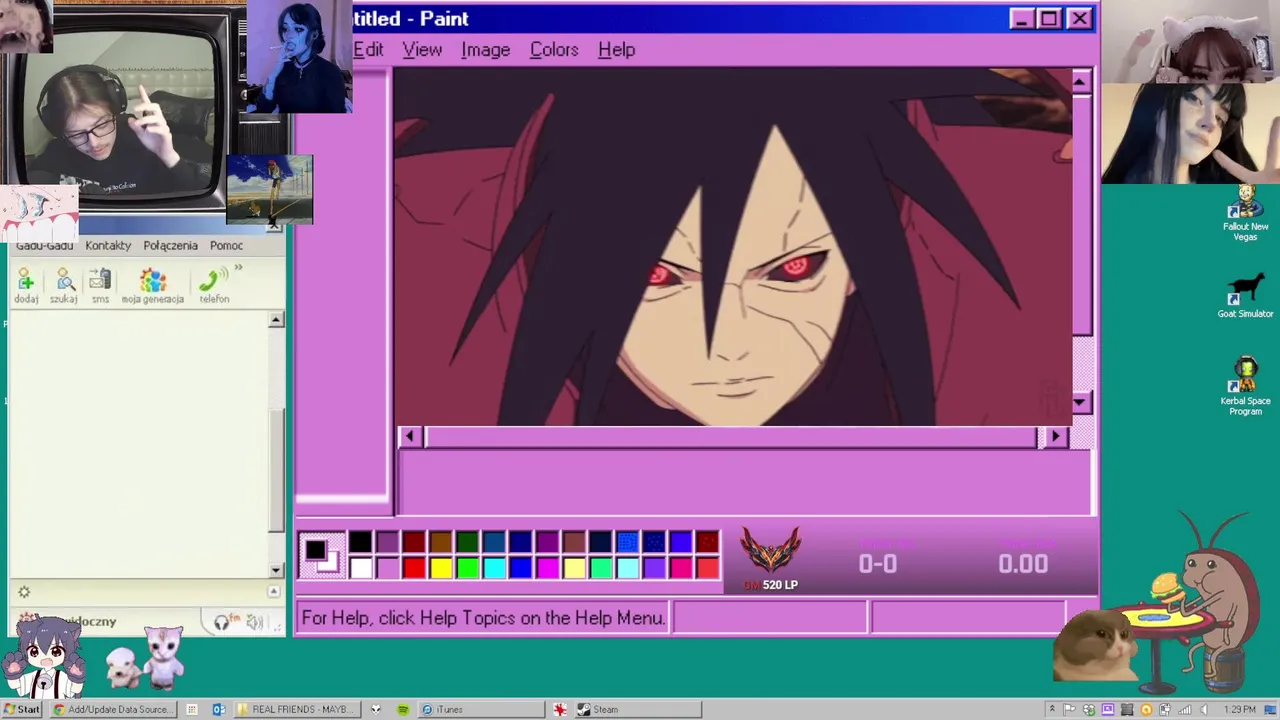Click Paint canvas vertical scroll up arrow
Viewport: 1280px width, 720px height.
(1081, 82)
